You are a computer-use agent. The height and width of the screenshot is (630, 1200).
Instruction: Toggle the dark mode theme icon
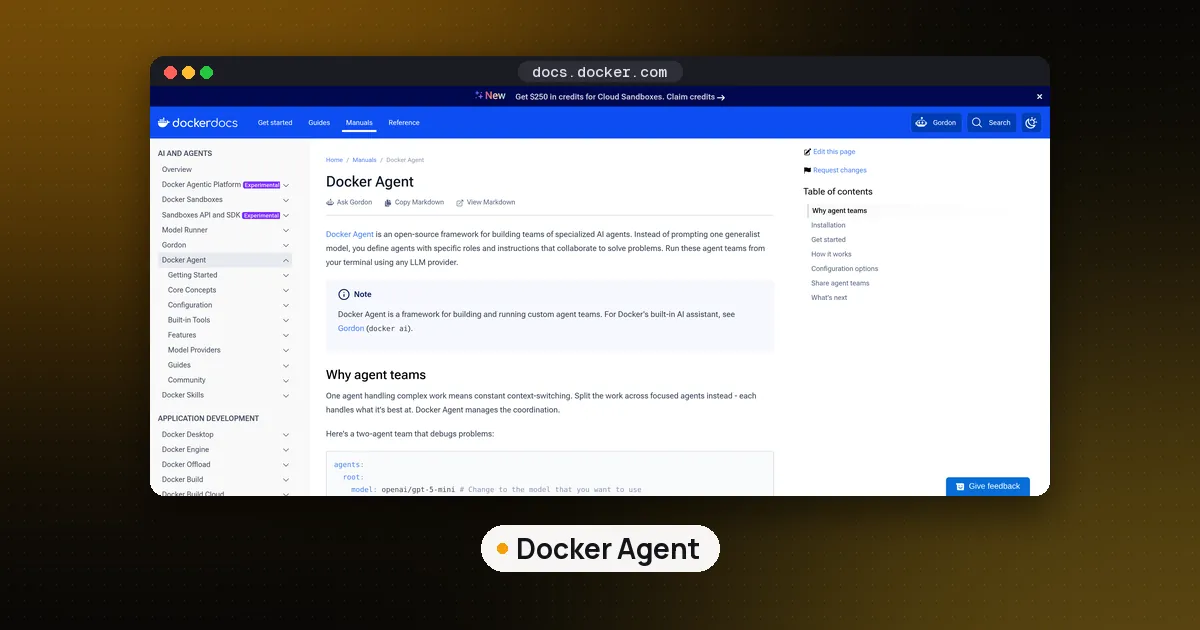pos(1031,123)
